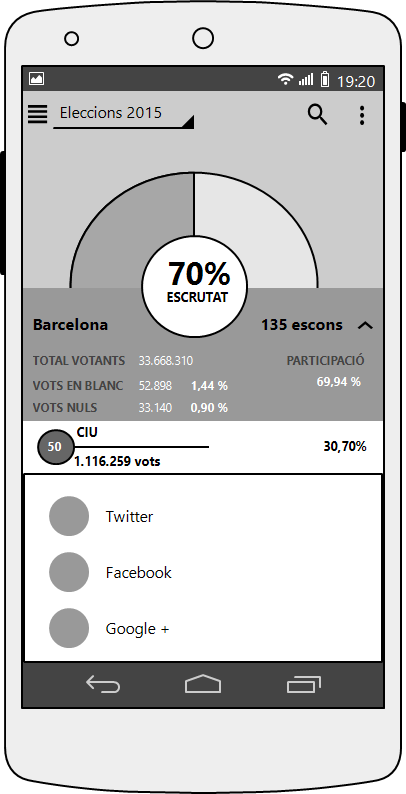Select the Twitter circle icon
This screenshot has width=406, height=794.
[x=69, y=516]
